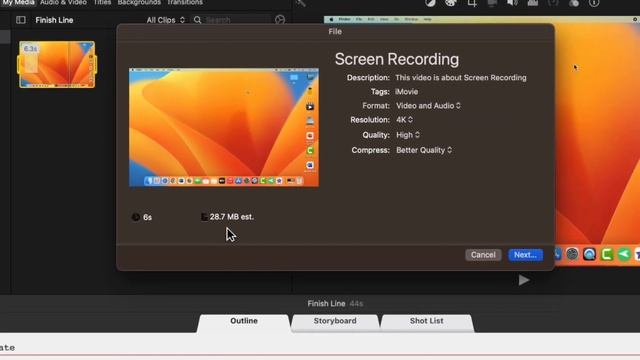This screenshot has height=360, width=640.
Task: Click the Next... button
Action: tap(525, 255)
